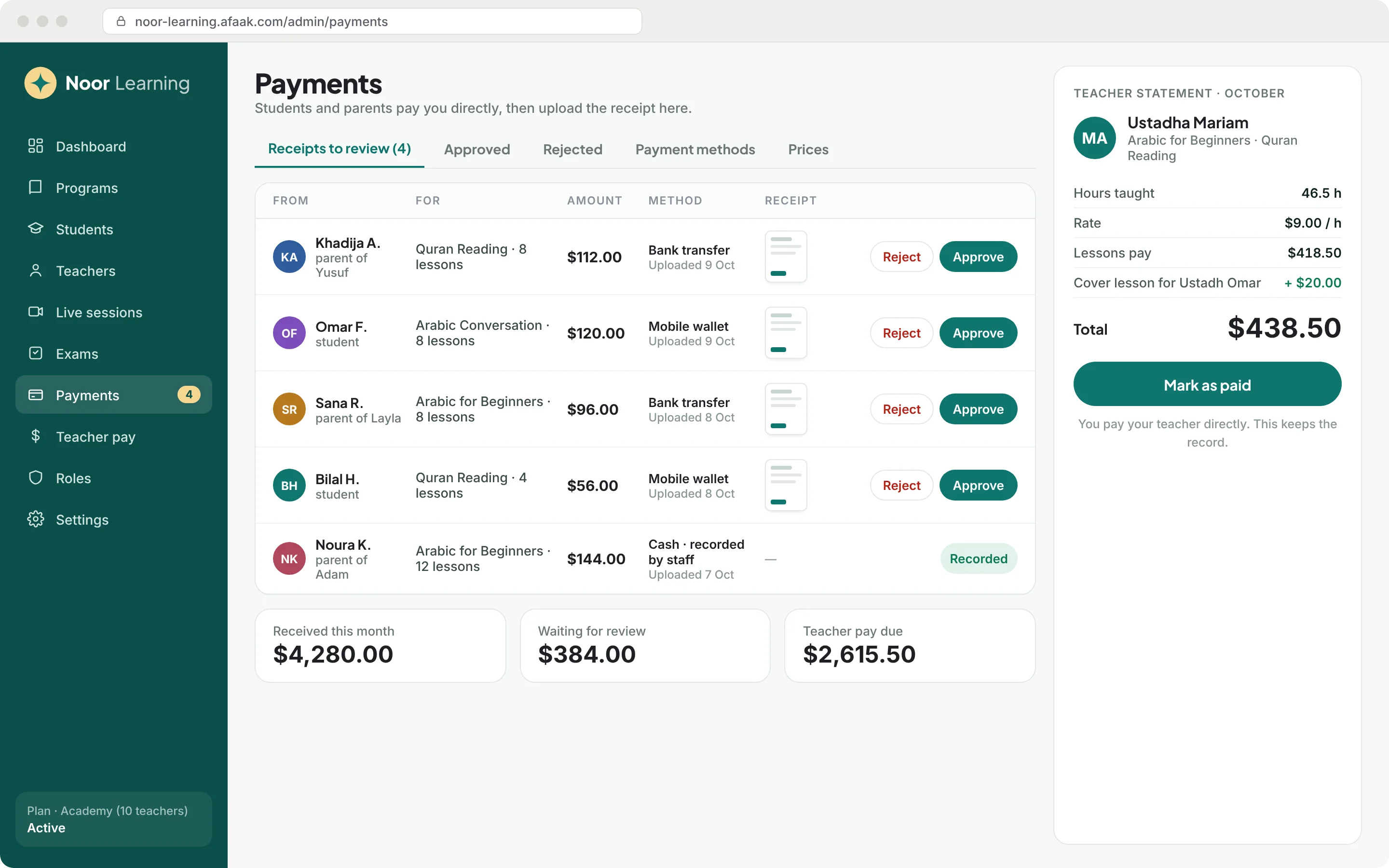The image size is (1389, 868).
Task: Switch to Receipts to review tab
Action: pos(339,149)
